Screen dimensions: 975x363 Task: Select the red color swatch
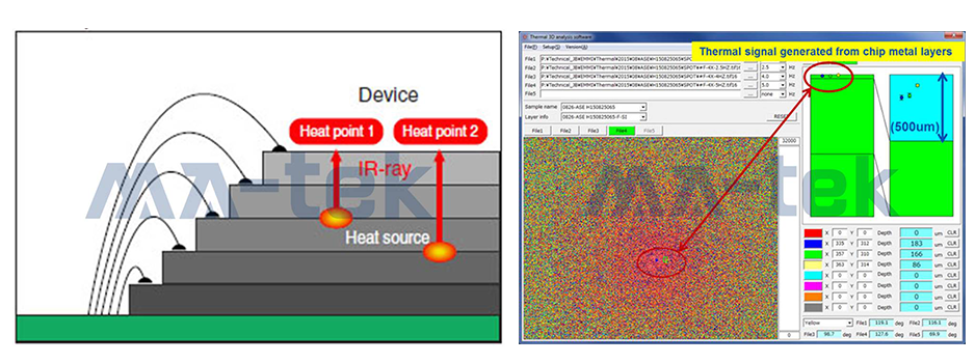[x=813, y=233]
